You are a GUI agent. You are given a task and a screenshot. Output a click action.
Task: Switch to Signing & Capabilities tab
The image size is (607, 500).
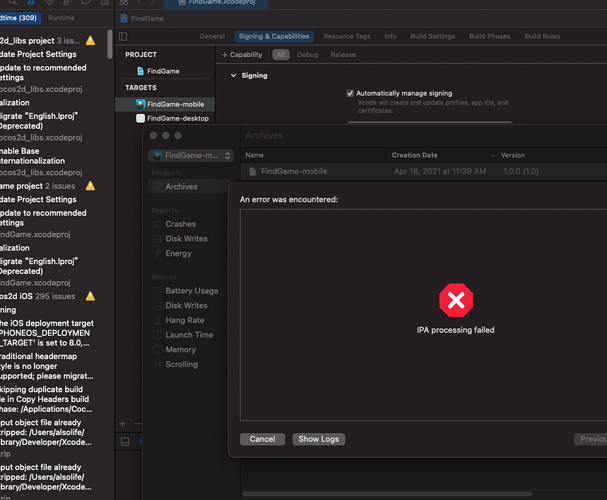click(274, 36)
